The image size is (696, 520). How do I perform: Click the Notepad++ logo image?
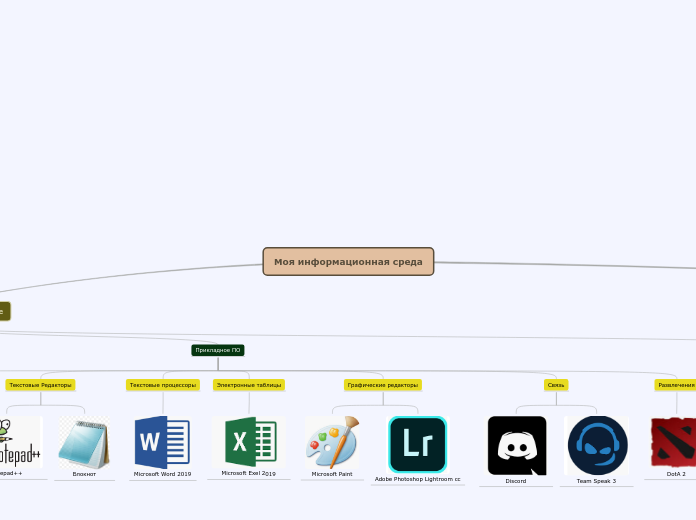(20, 441)
